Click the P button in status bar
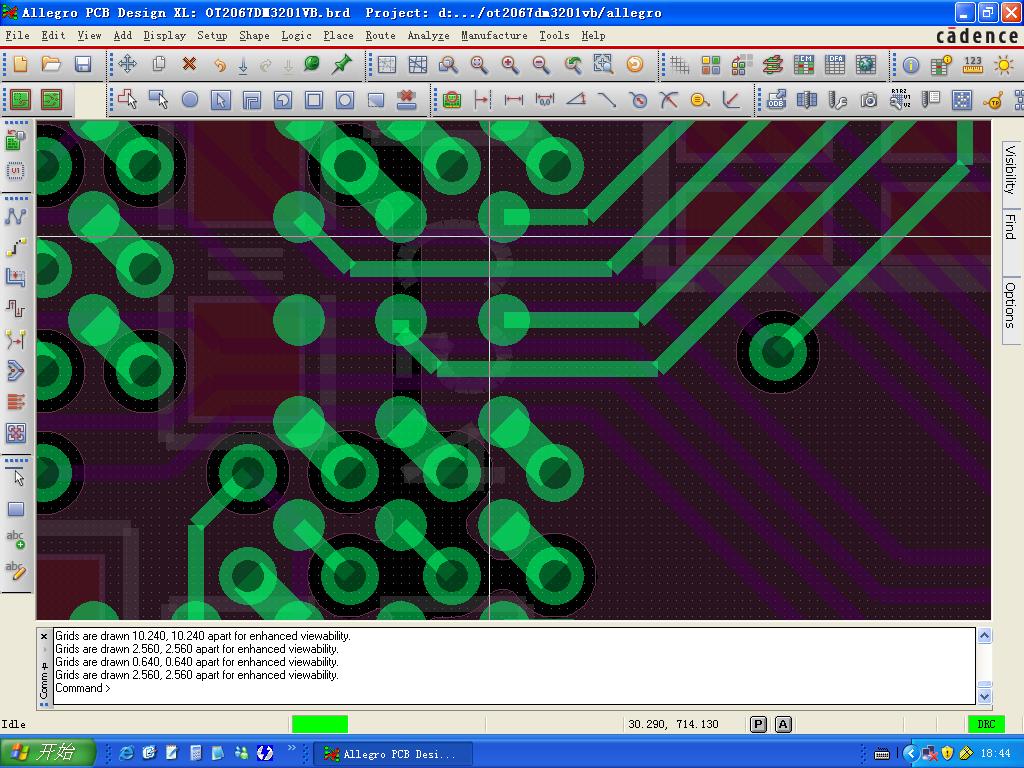The width and height of the screenshot is (1024, 768). point(758,724)
